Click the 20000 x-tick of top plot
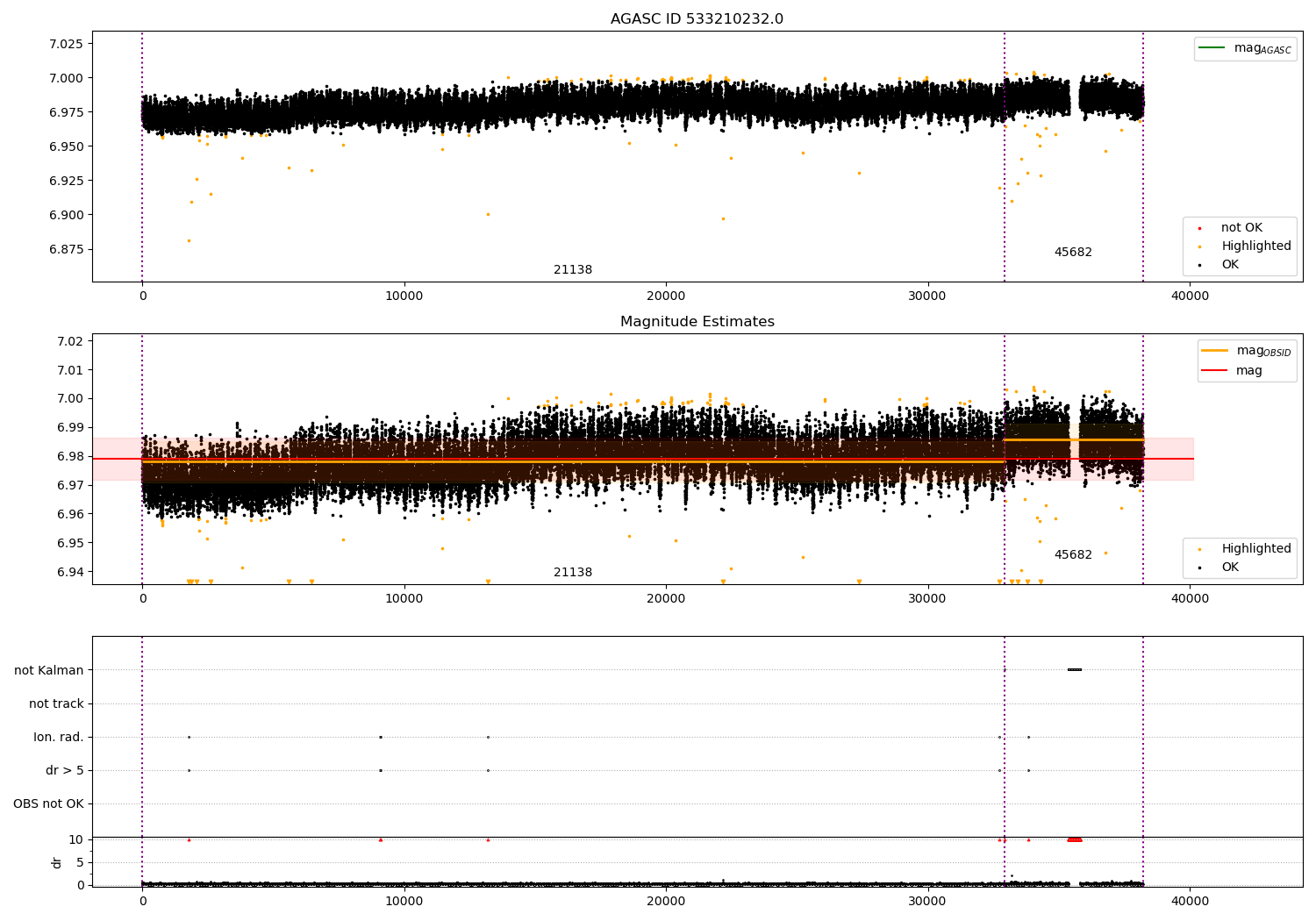The height and width of the screenshot is (921, 1316). tap(666, 296)
